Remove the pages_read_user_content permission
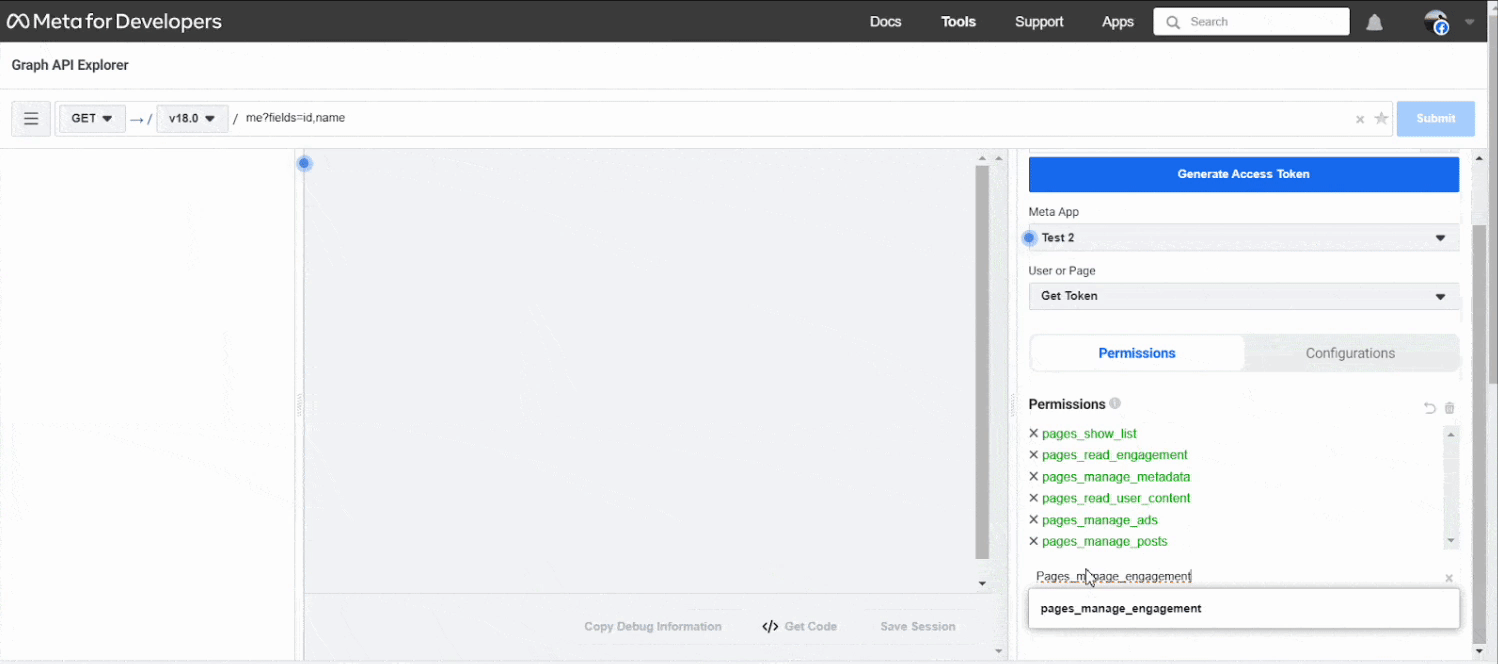Screen dimensions: 1498x664 [1033, 498]
